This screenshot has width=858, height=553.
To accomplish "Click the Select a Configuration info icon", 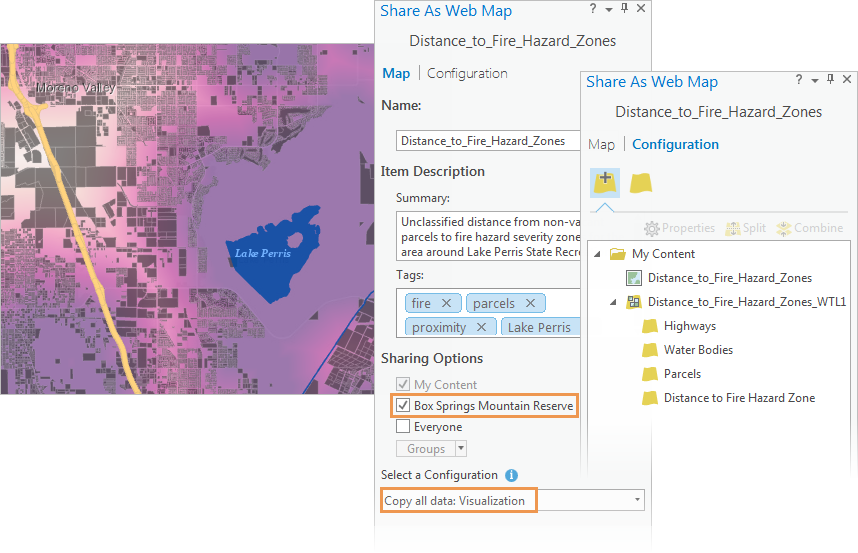I will pos(512,475).
